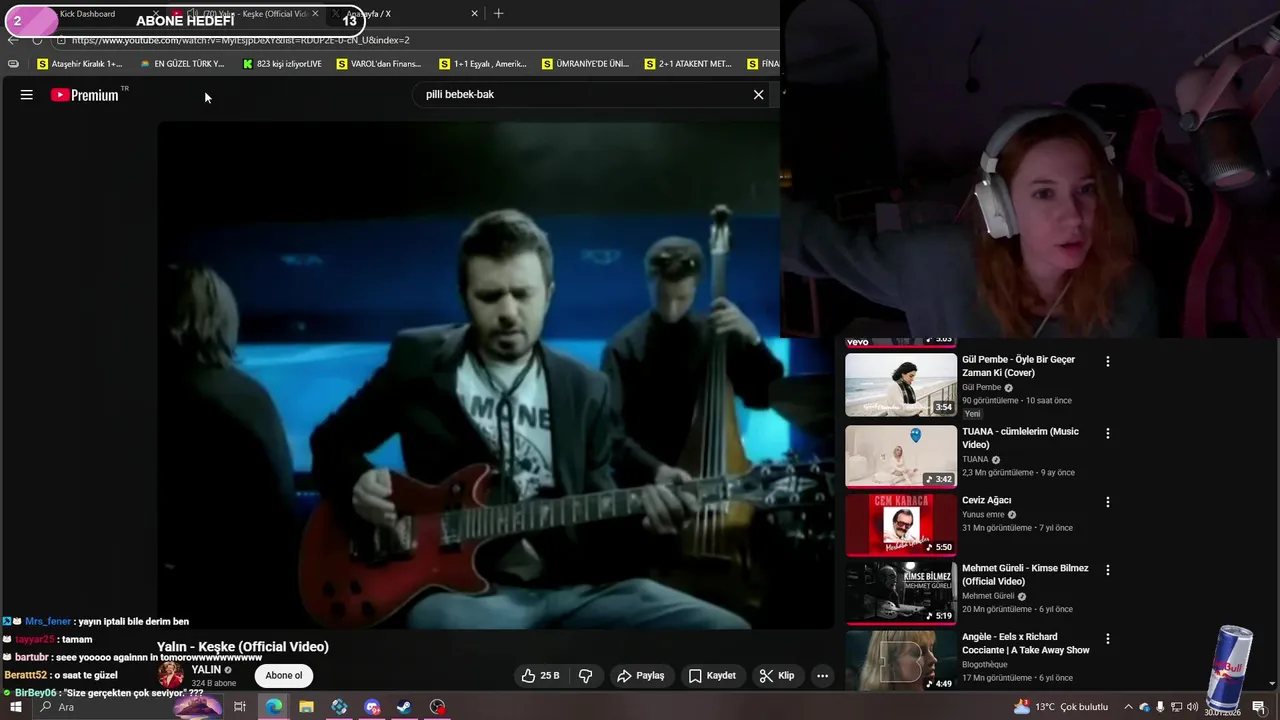Open Microsoft Edge from taskbar
The image size is (1280, 720).
[x=273, y=707]
